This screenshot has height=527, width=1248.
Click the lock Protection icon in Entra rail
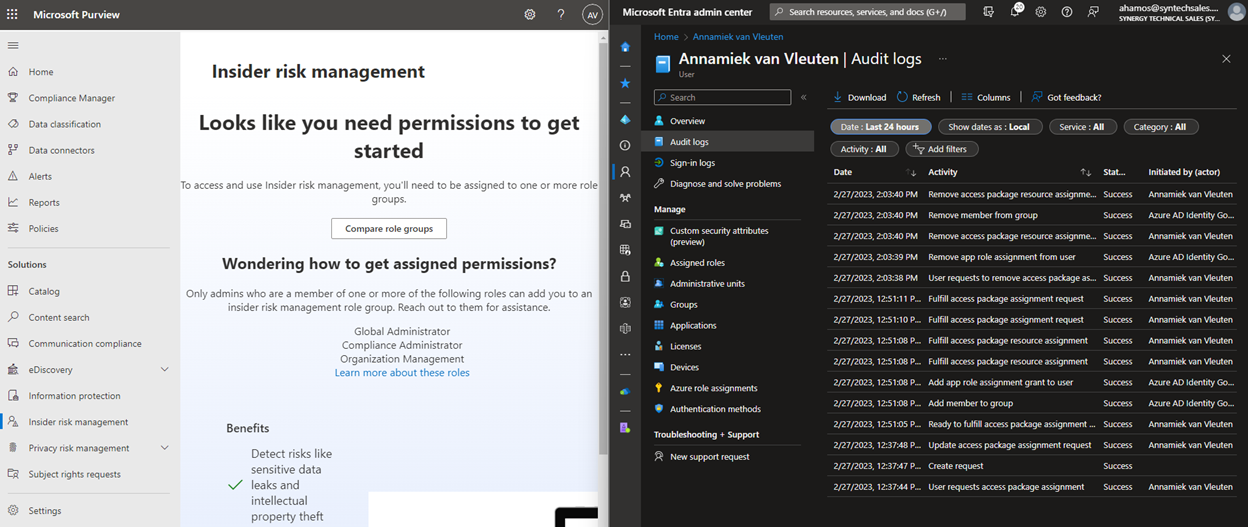[x=625, y=276]
